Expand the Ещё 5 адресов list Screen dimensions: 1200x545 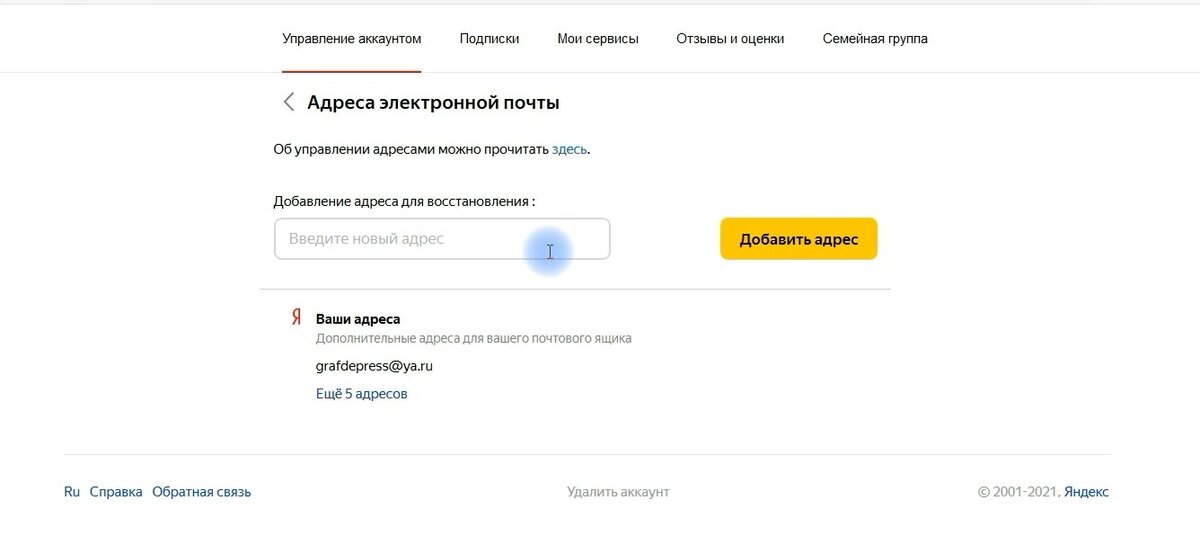[362, 394]
